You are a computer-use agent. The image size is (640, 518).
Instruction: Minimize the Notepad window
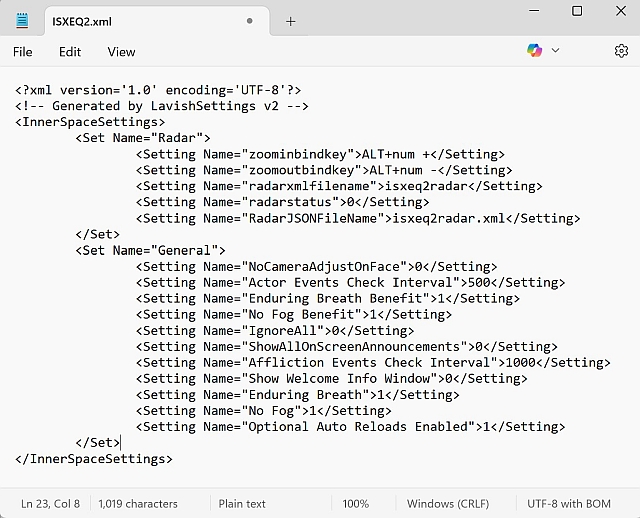pyautogui.click(x=530, y=11)
